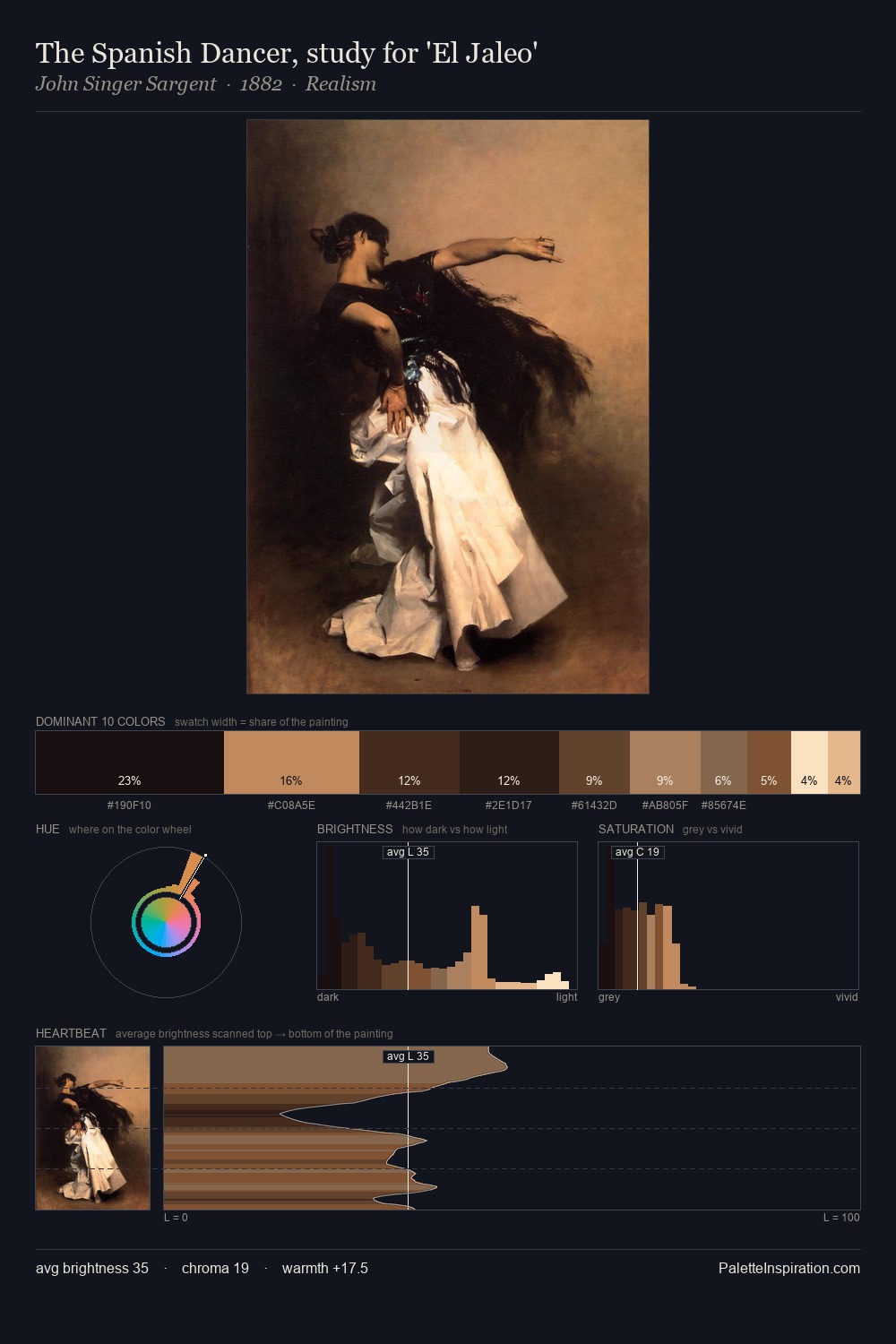Click the 'grey' axis label under Saturation
The image size is (896, 1344).
pyautogui.click(x=609, y=997)
